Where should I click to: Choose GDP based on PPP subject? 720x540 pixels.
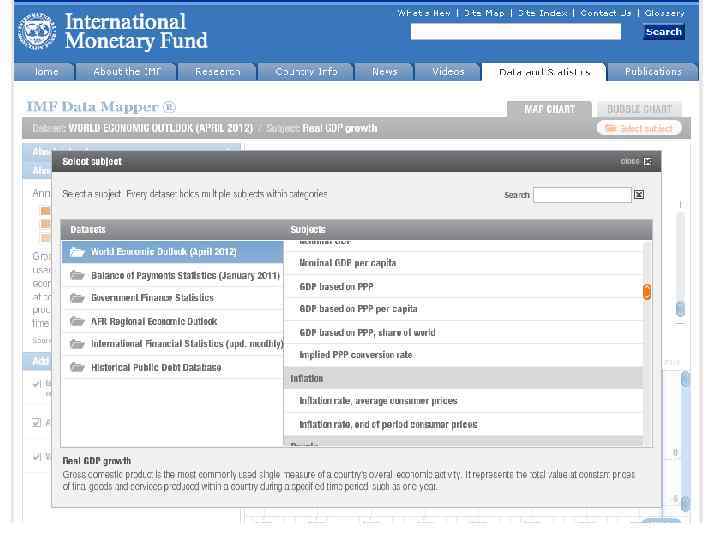(x=463, y=287)
